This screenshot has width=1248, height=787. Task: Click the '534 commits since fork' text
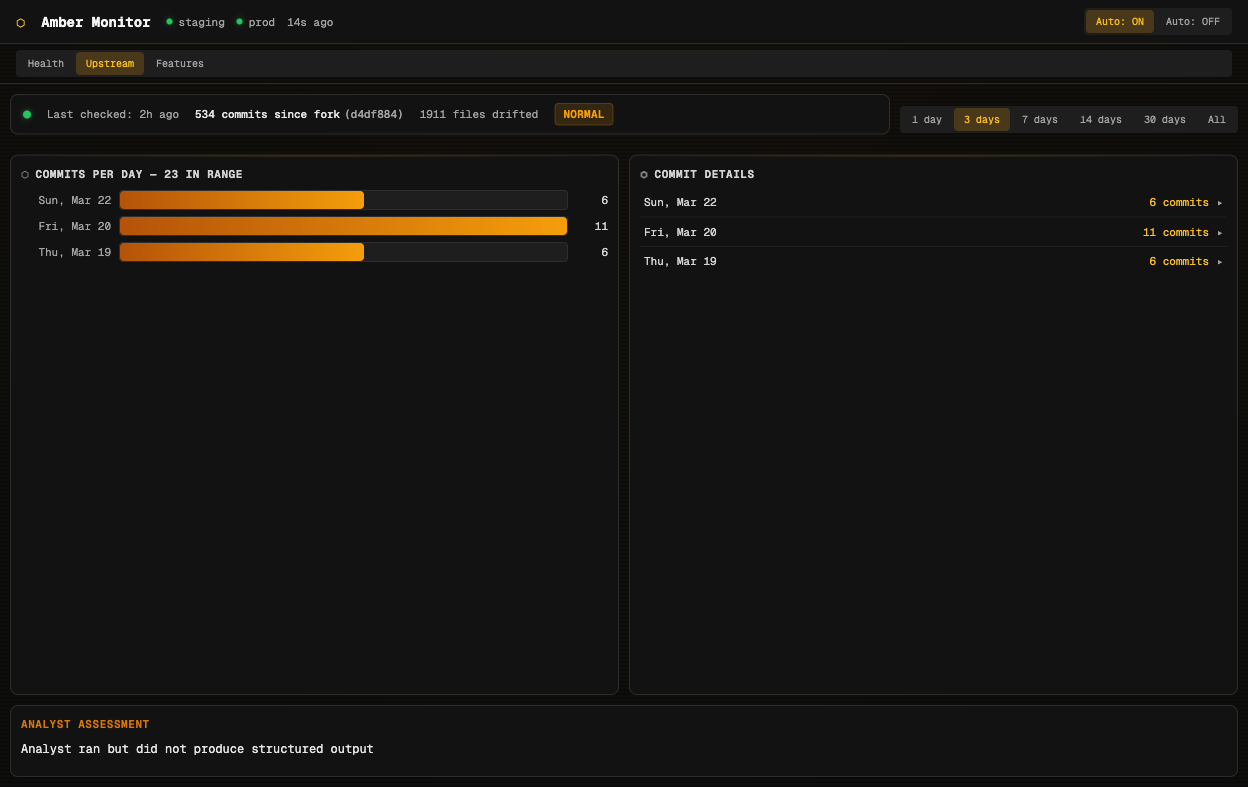tap(267, 114)
